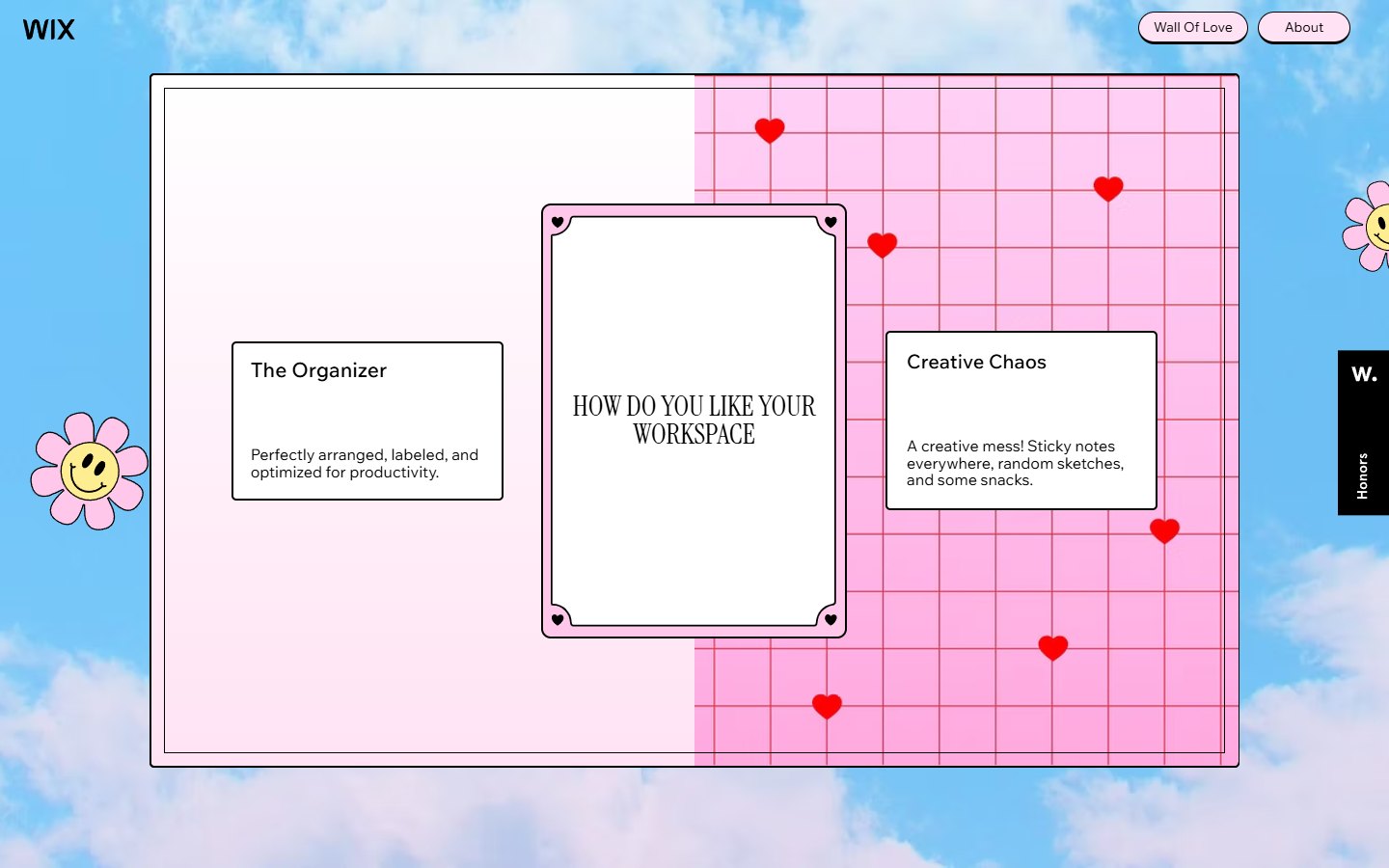Open the About page
1389x868 pixels.
tap(1303, 27)
